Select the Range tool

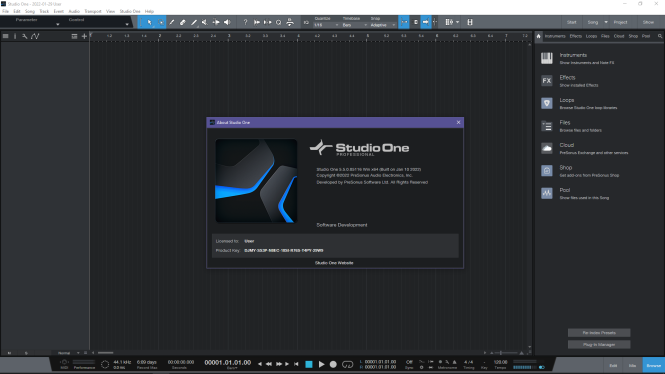point(161,22)
